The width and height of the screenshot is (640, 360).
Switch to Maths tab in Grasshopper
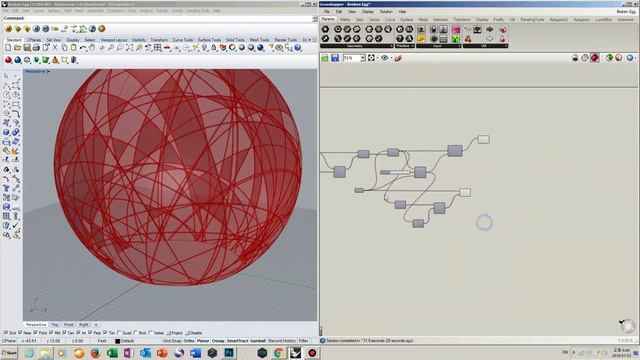click(345, 20)
